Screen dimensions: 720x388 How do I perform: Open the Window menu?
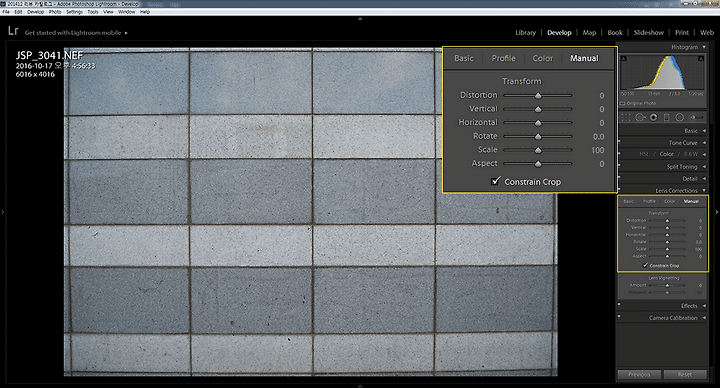[x=127, y=12]
